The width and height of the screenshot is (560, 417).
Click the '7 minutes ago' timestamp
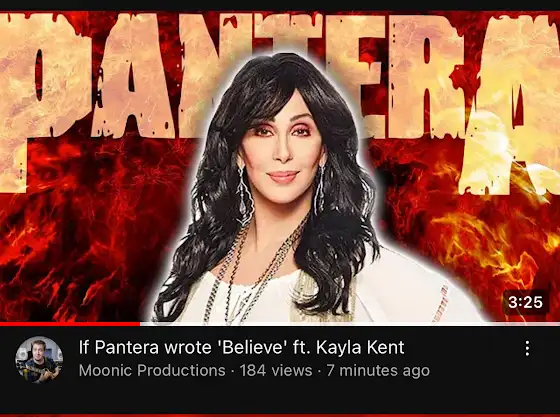[378, 371]
